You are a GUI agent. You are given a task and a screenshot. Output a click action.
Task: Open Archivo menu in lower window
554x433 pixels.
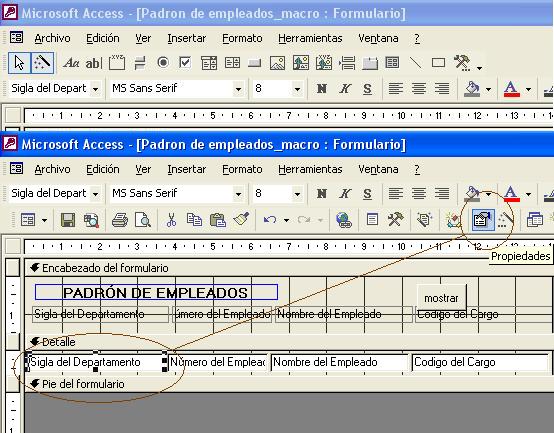[52, 169]
